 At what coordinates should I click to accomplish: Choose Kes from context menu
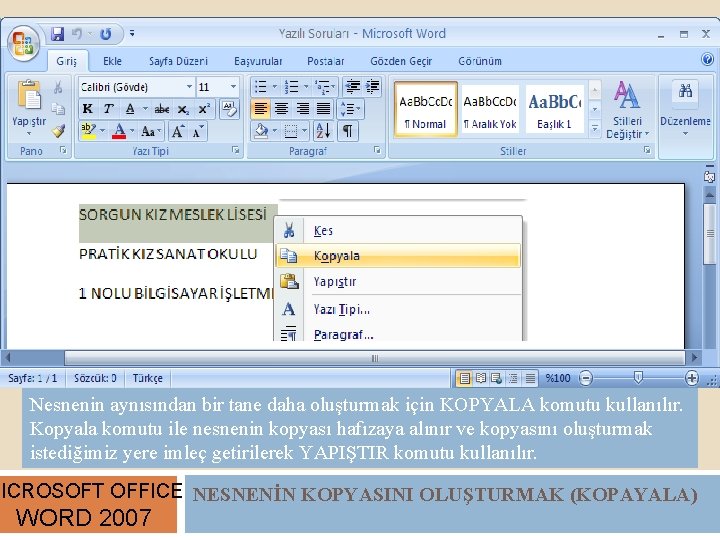coord(398,230)
